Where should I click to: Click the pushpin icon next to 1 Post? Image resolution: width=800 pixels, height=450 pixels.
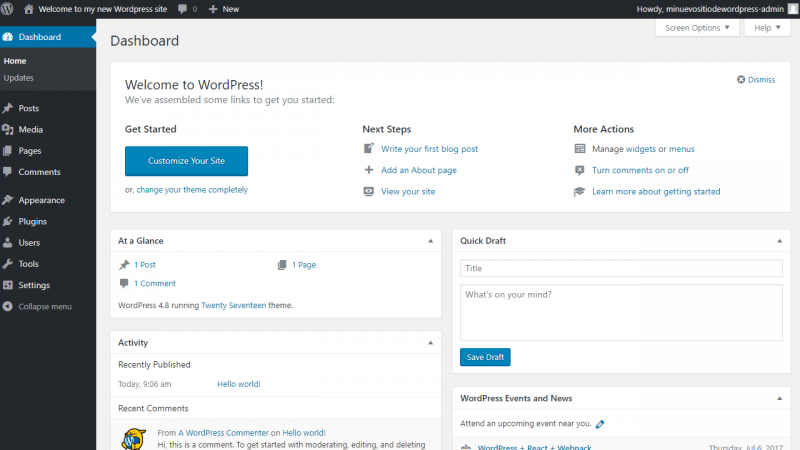[124, 265]
